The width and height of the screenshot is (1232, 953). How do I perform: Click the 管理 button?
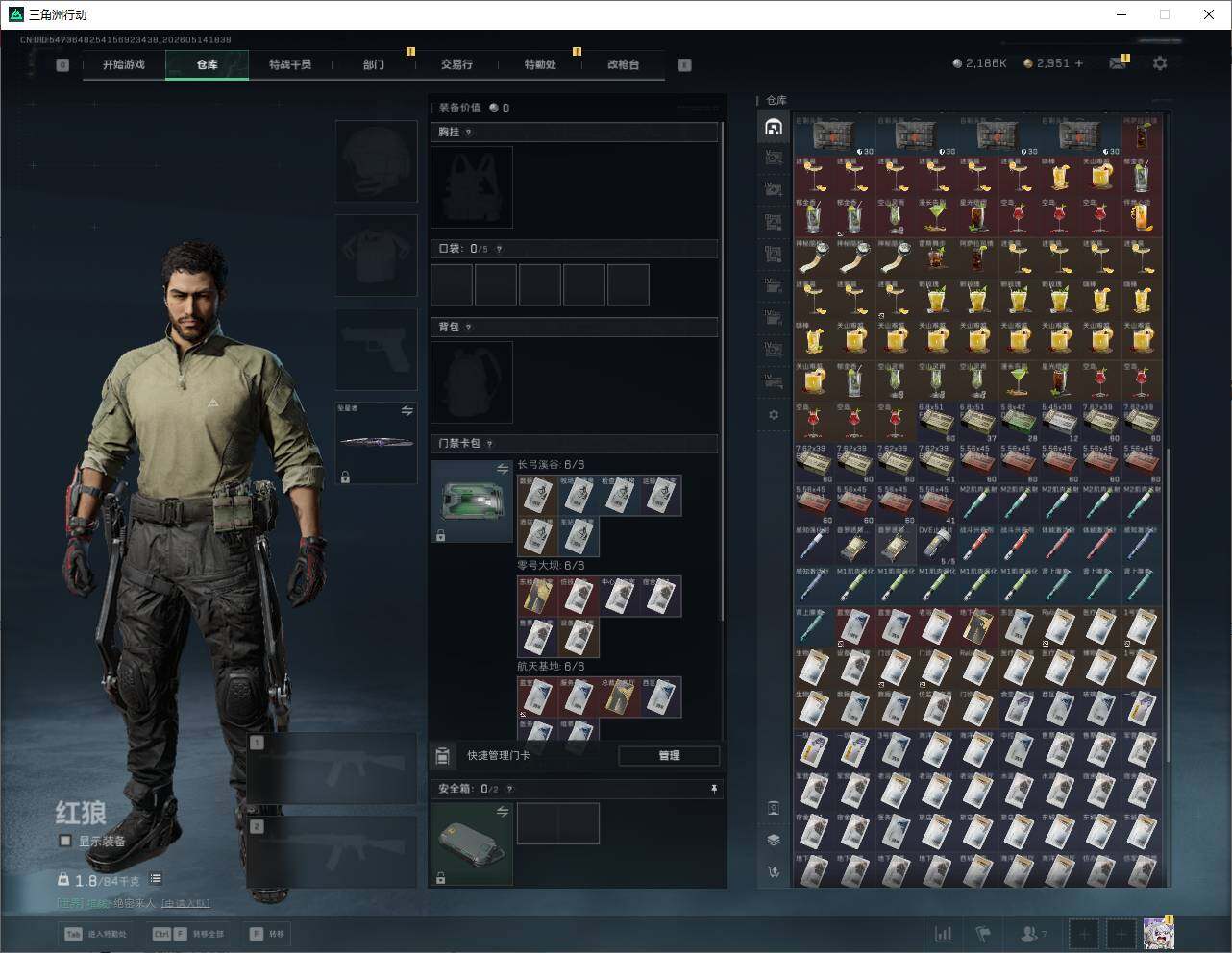(x=669, y=756)
